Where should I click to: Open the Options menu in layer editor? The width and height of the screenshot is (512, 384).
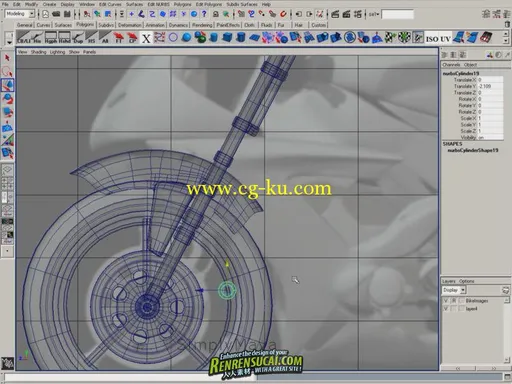[x=467, y=281]
